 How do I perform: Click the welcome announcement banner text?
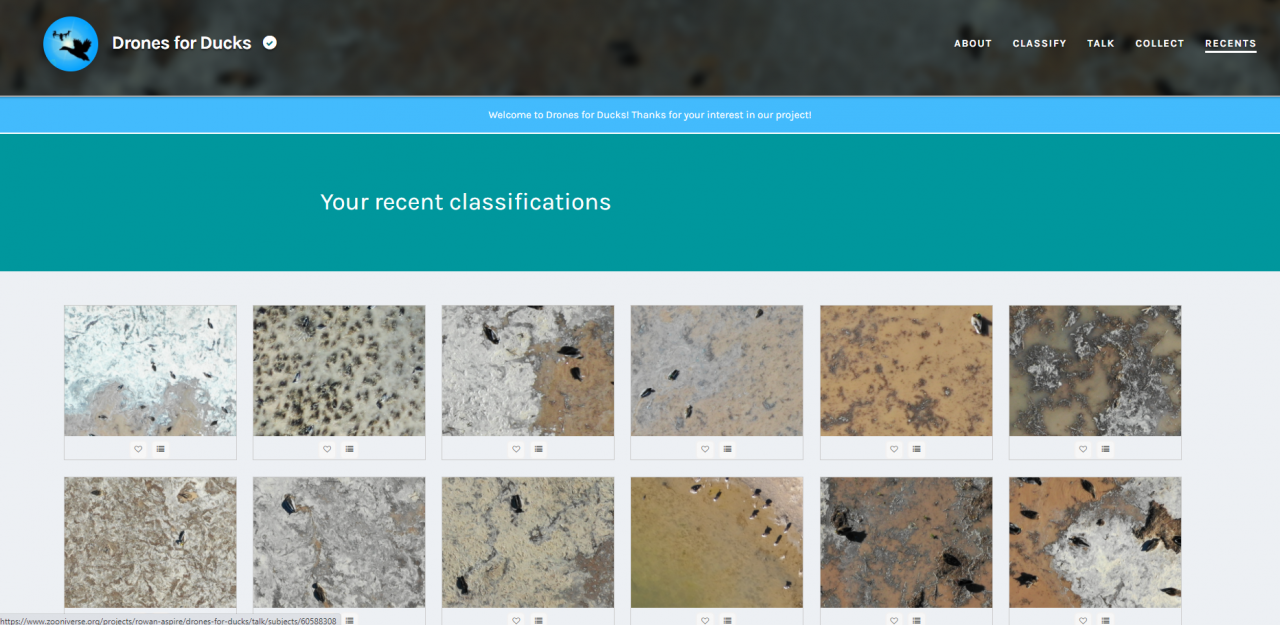[650, 115]
